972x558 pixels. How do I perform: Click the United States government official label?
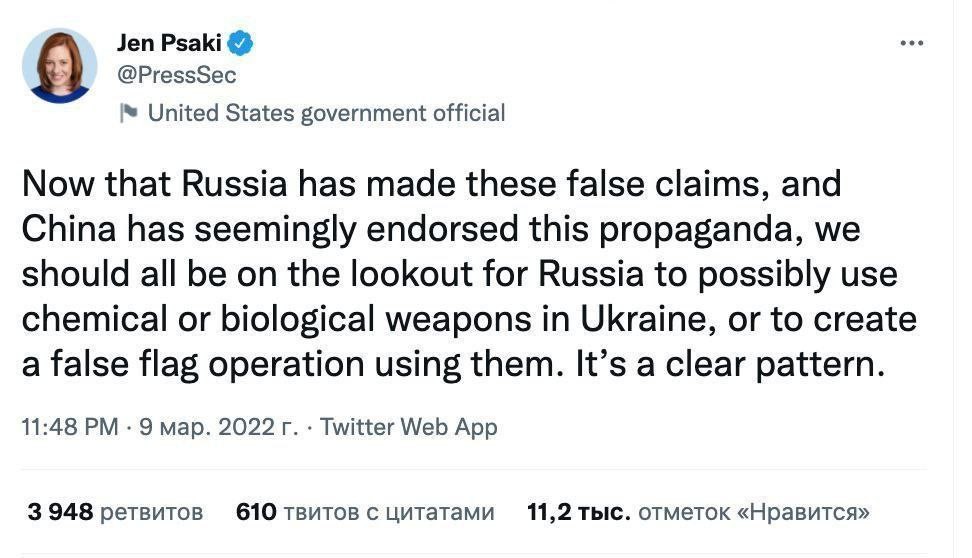point(326,113)
